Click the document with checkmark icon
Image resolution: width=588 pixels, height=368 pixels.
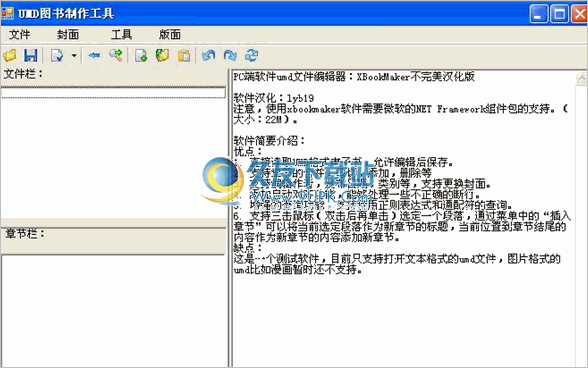coord(57,56)
